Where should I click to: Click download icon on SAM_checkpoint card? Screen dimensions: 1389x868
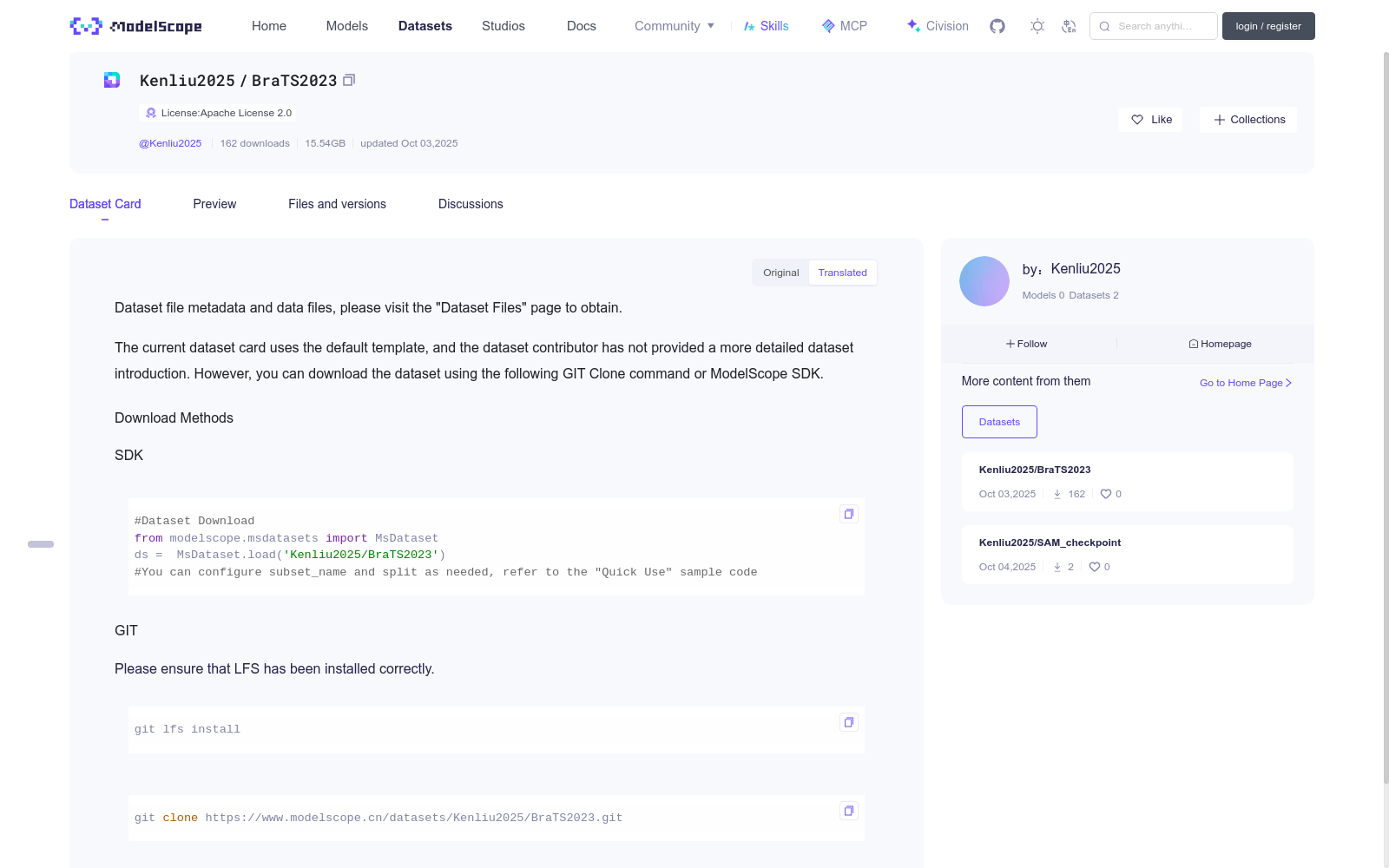(x=1057, y=567)
